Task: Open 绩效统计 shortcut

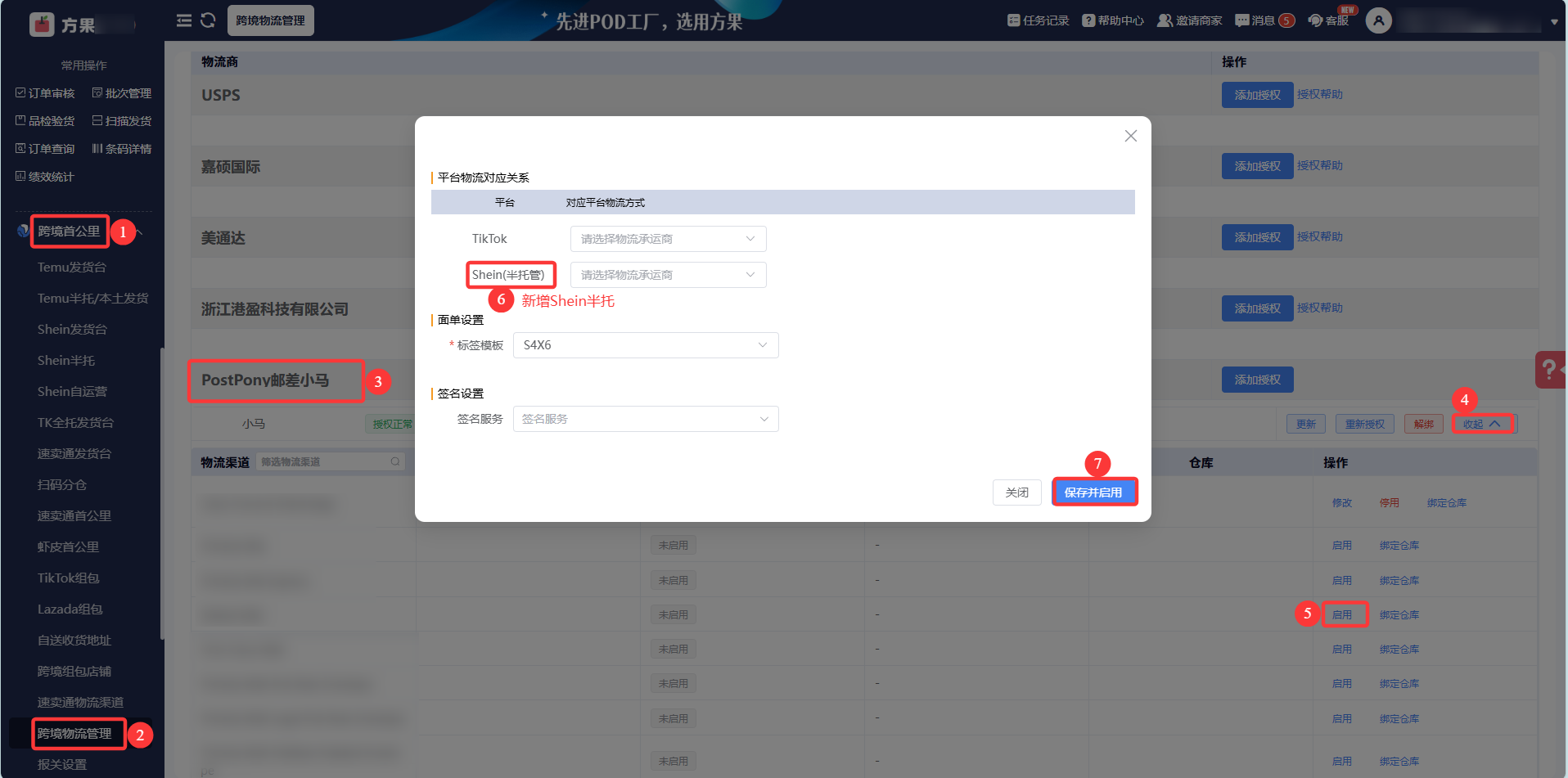Action: (x=45, y=177)
